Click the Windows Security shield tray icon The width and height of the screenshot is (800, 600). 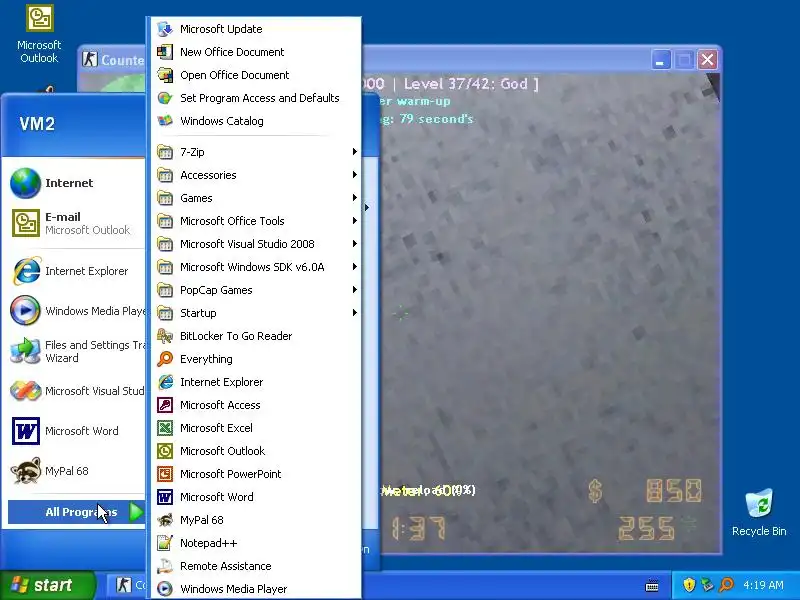[689, 584]
